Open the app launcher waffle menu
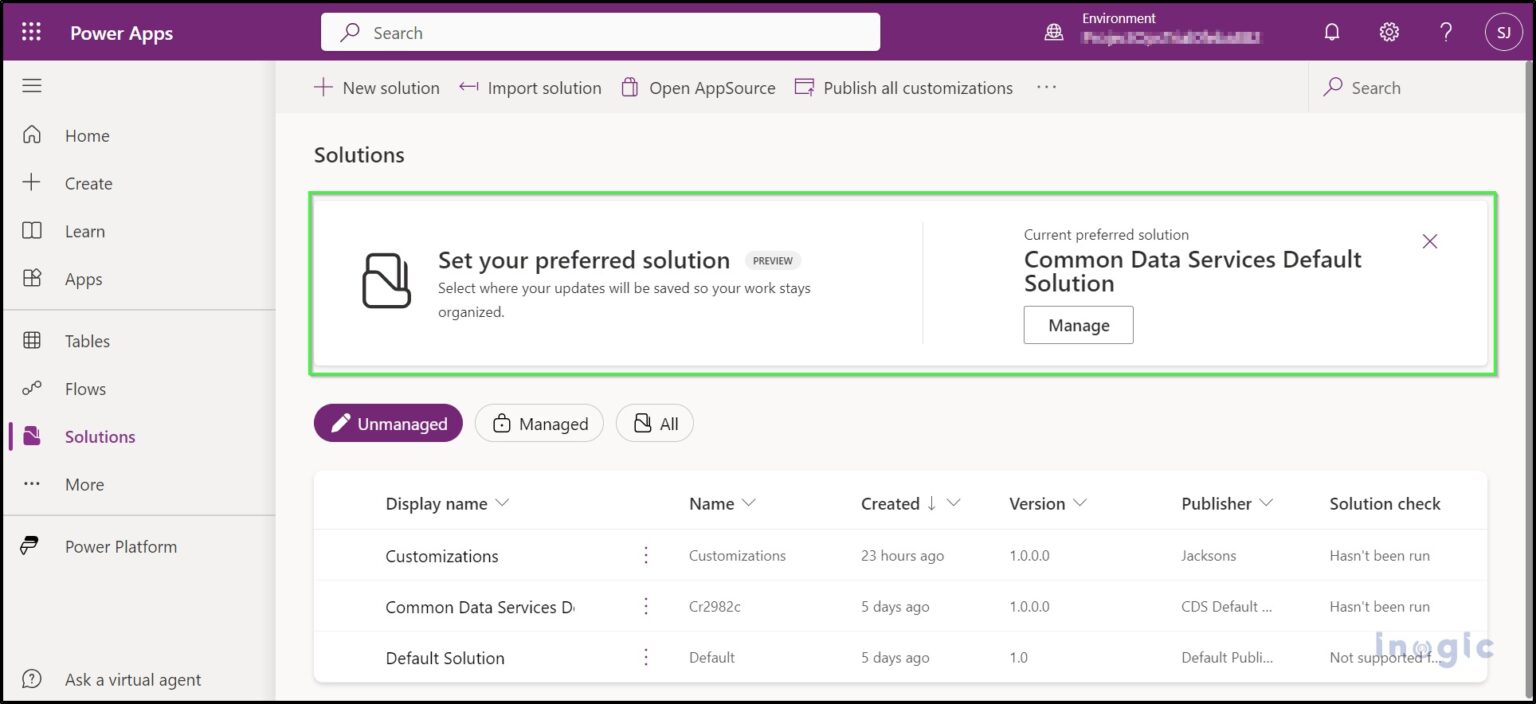 [30, 31]
